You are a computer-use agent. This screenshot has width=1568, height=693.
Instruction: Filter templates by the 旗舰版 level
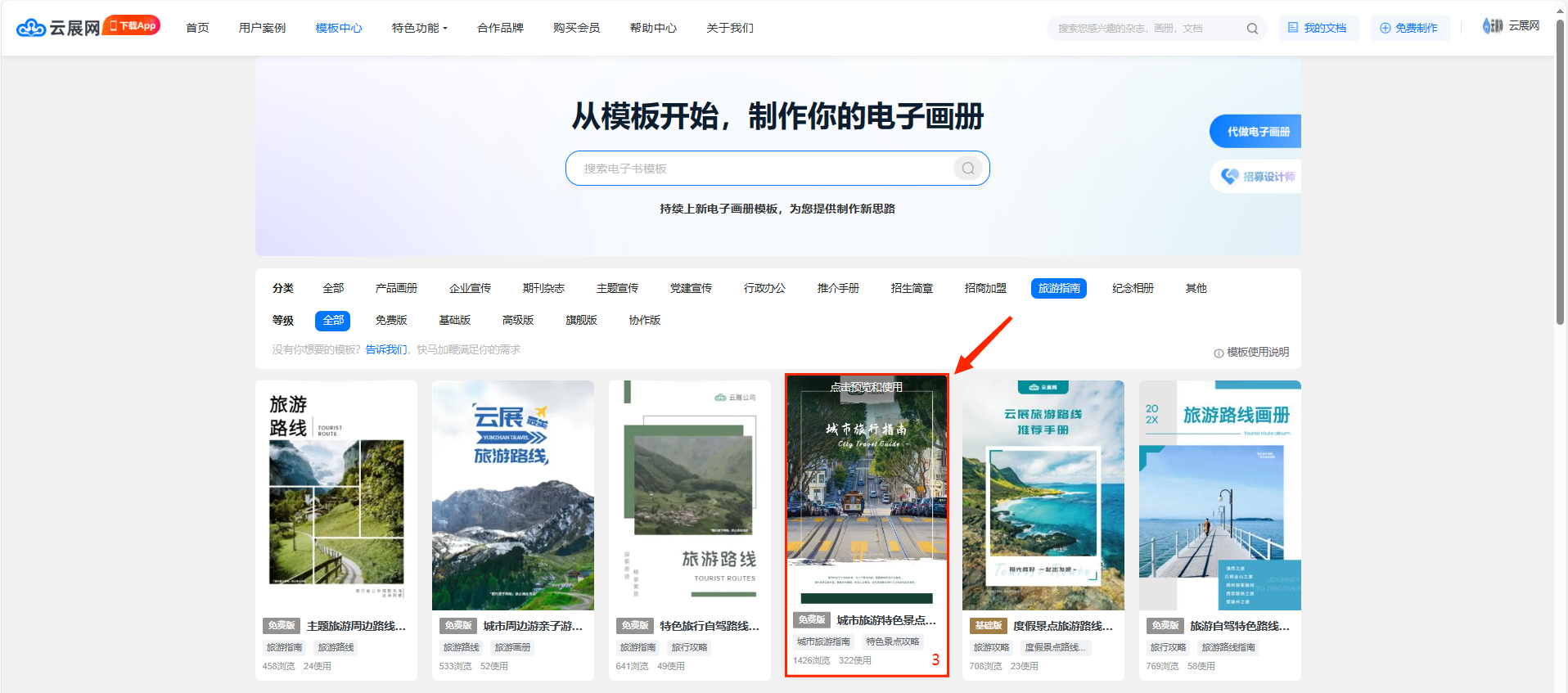click(x=581, y=321)
